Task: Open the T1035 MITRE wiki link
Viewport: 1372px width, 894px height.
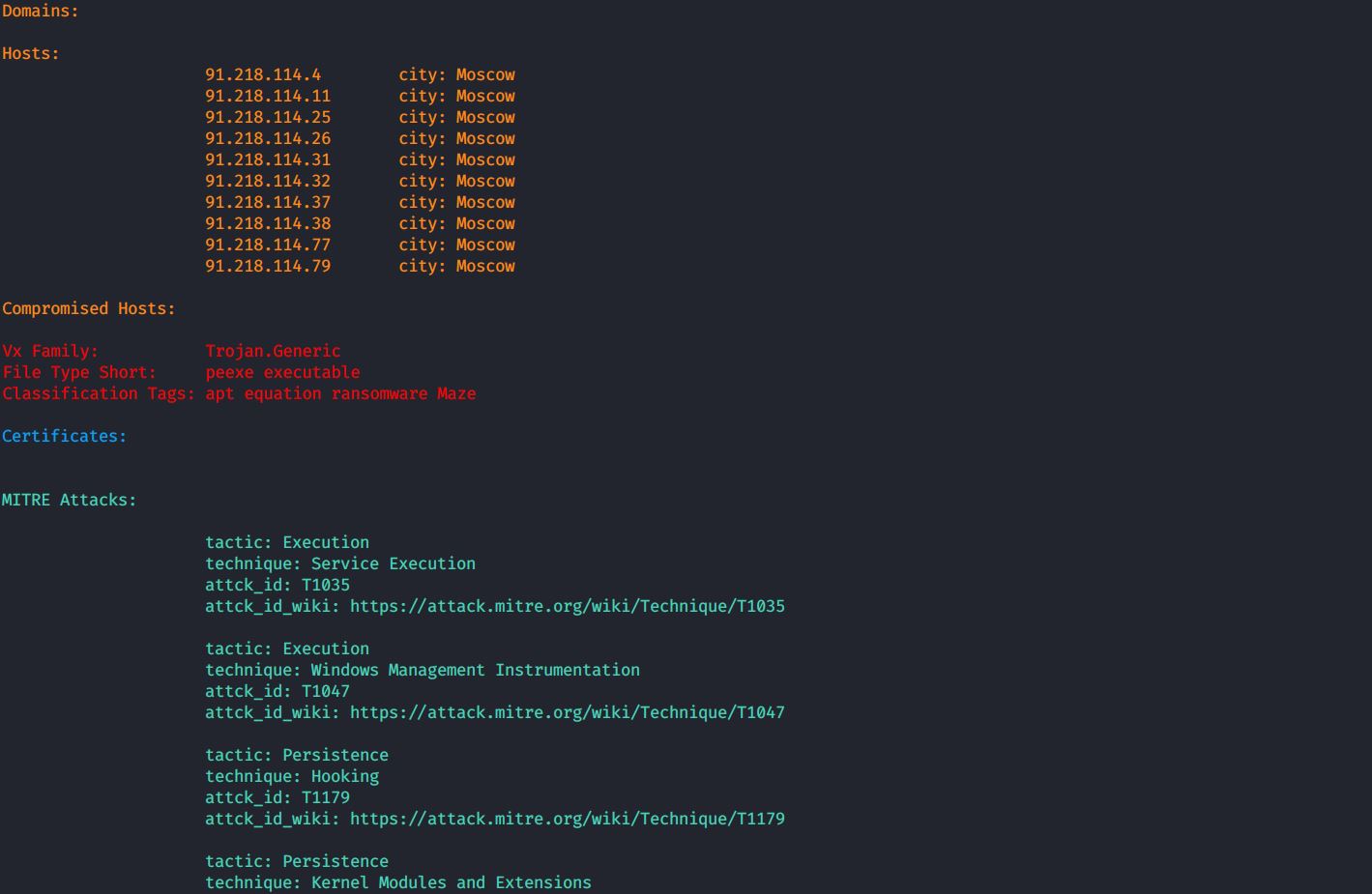Action: click(x=568, y=607)
